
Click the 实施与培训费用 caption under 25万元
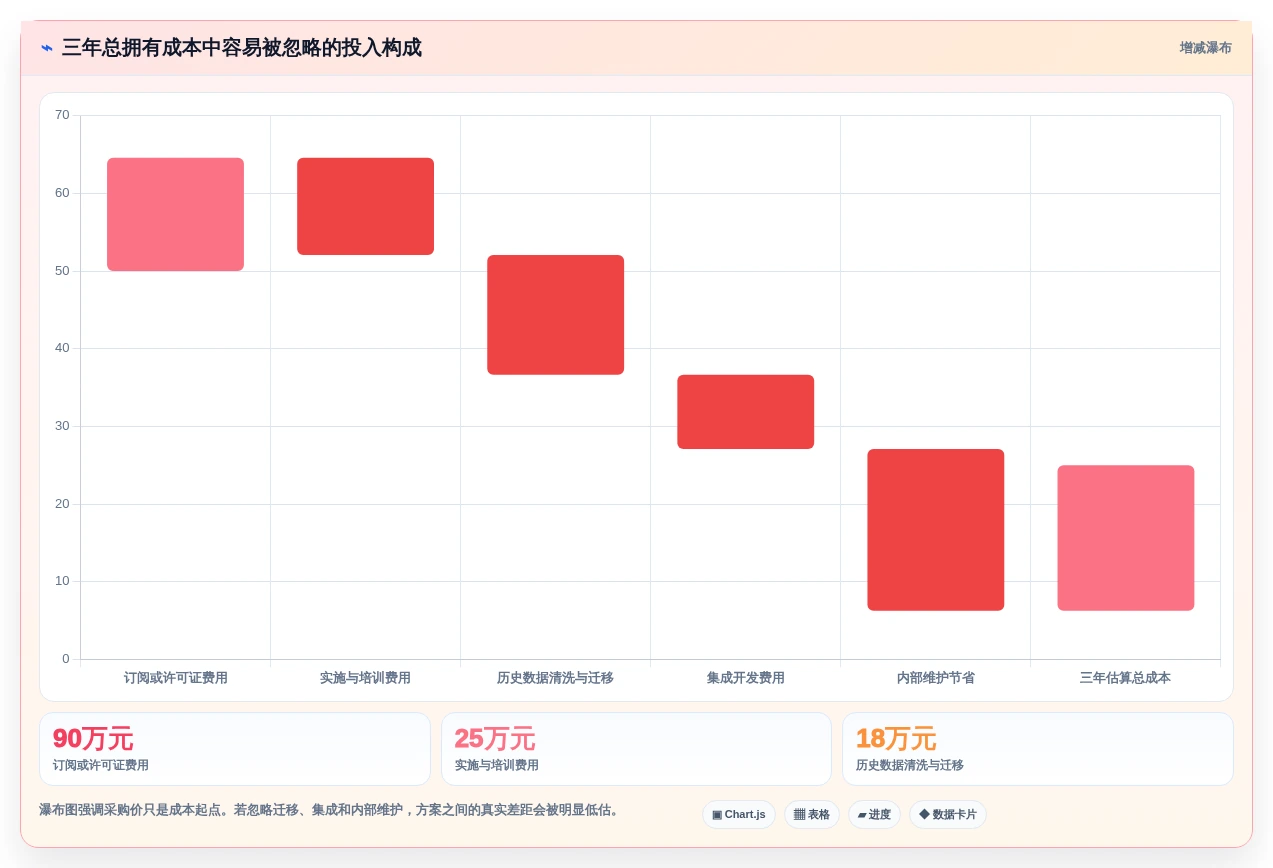click(x=497, y=765)
